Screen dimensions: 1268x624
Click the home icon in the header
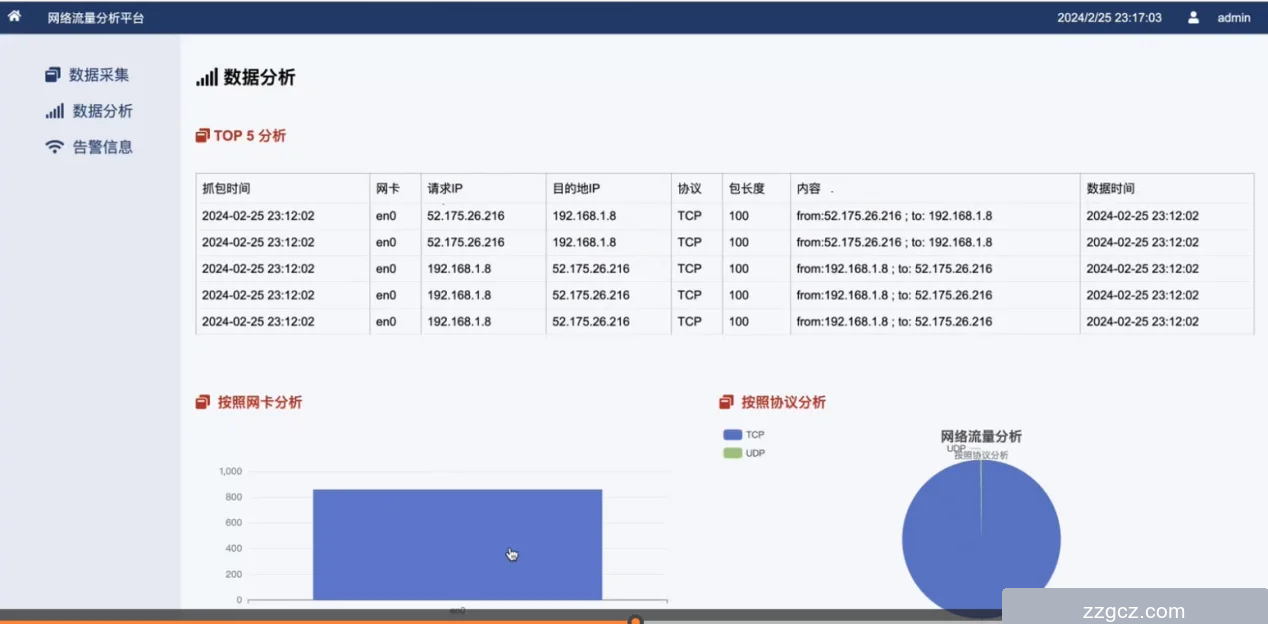coord(14,16)
